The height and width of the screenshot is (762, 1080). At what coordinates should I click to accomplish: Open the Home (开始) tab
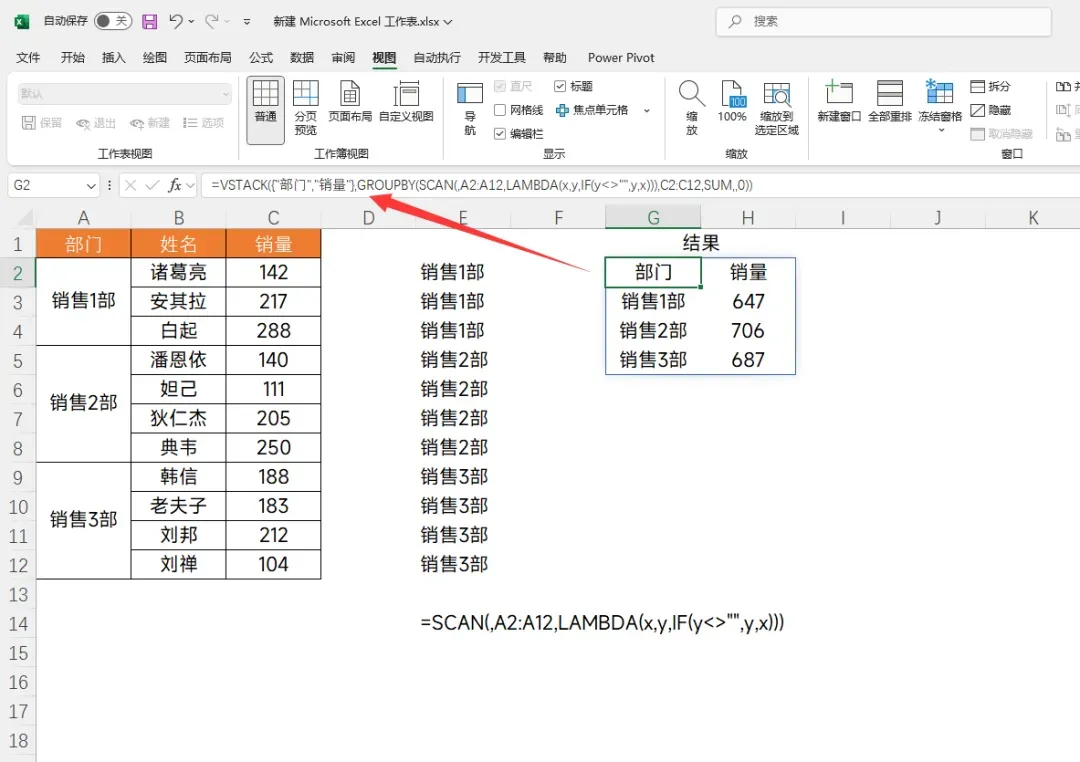(72, 58)
